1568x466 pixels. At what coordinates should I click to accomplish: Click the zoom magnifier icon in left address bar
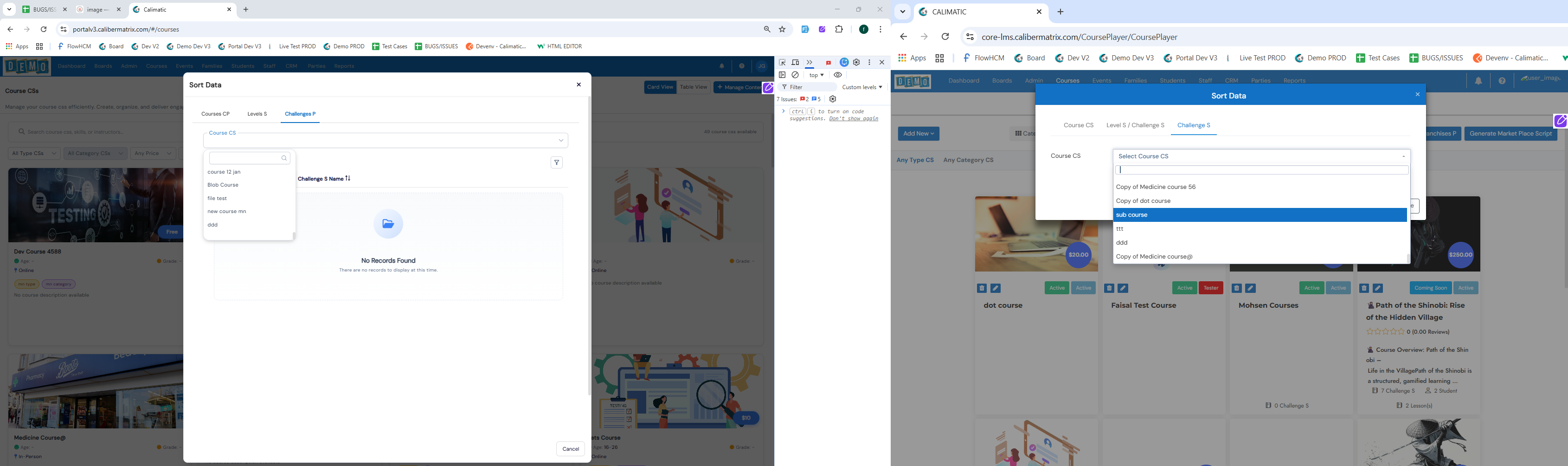(x=767, y=29)
